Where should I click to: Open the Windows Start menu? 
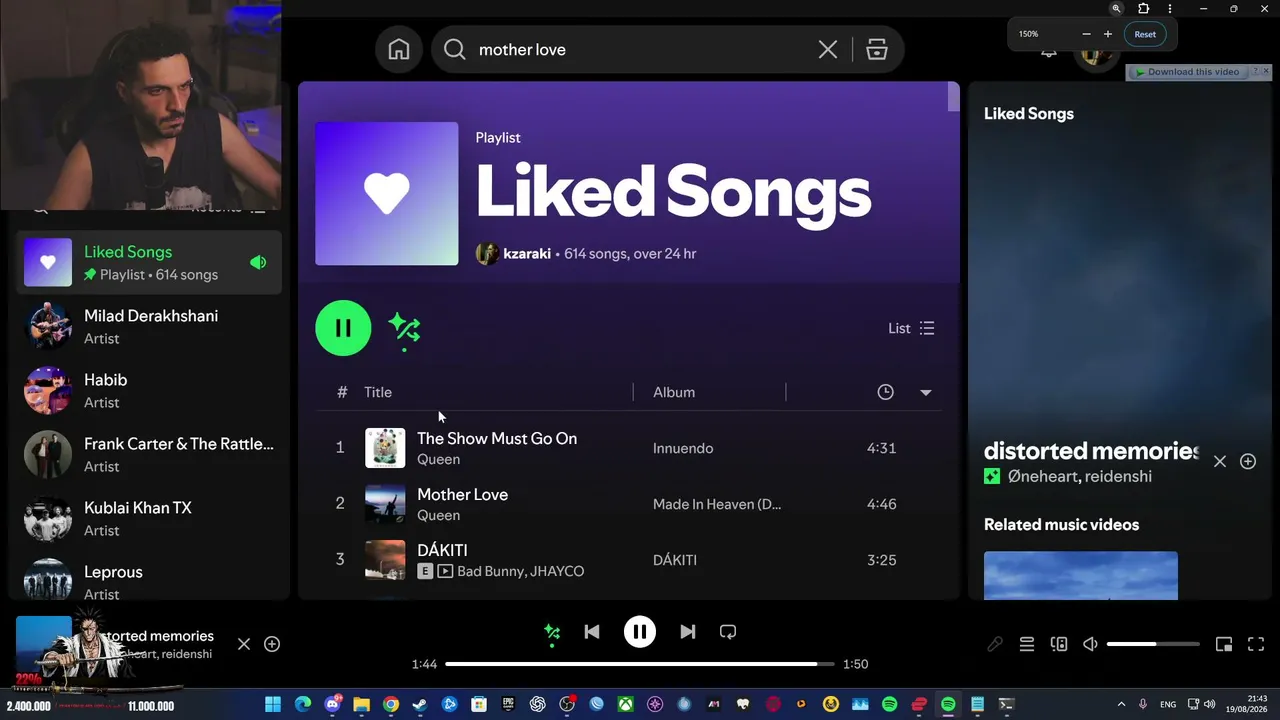[273, 704]
